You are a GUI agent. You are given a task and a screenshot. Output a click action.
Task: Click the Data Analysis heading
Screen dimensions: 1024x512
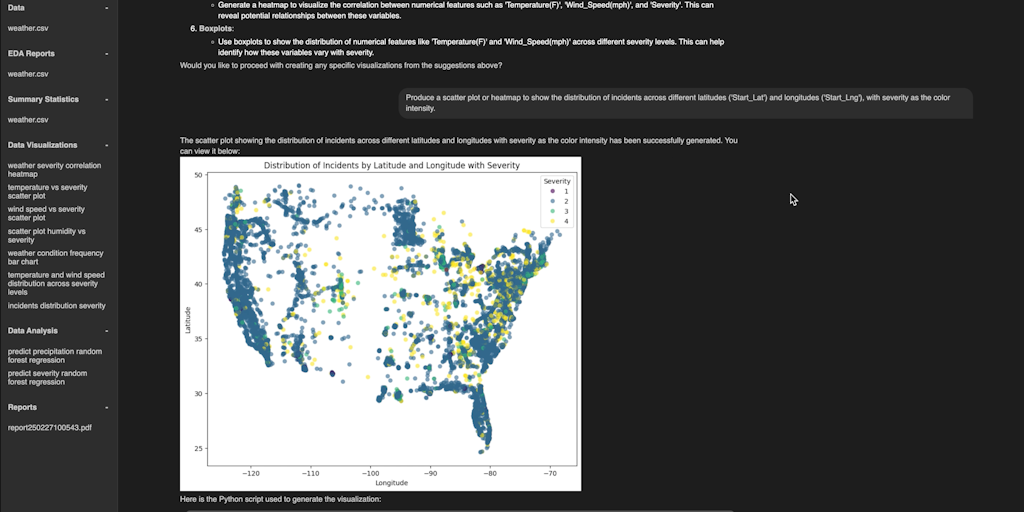pos(33,331)
